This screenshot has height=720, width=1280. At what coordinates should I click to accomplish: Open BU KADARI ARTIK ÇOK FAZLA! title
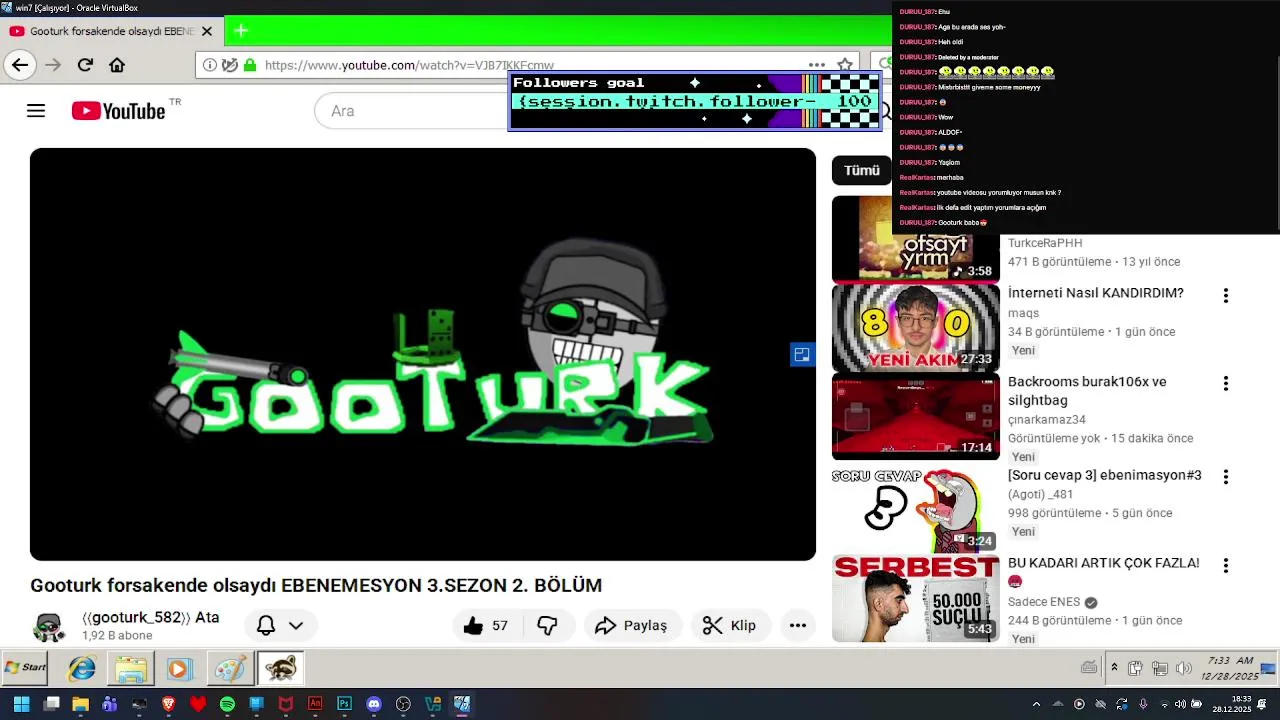1104,563
